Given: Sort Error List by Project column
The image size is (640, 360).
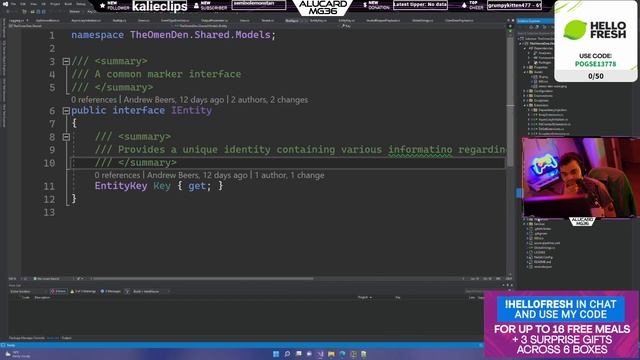Looking at the screenshot, I should (365, 298).
